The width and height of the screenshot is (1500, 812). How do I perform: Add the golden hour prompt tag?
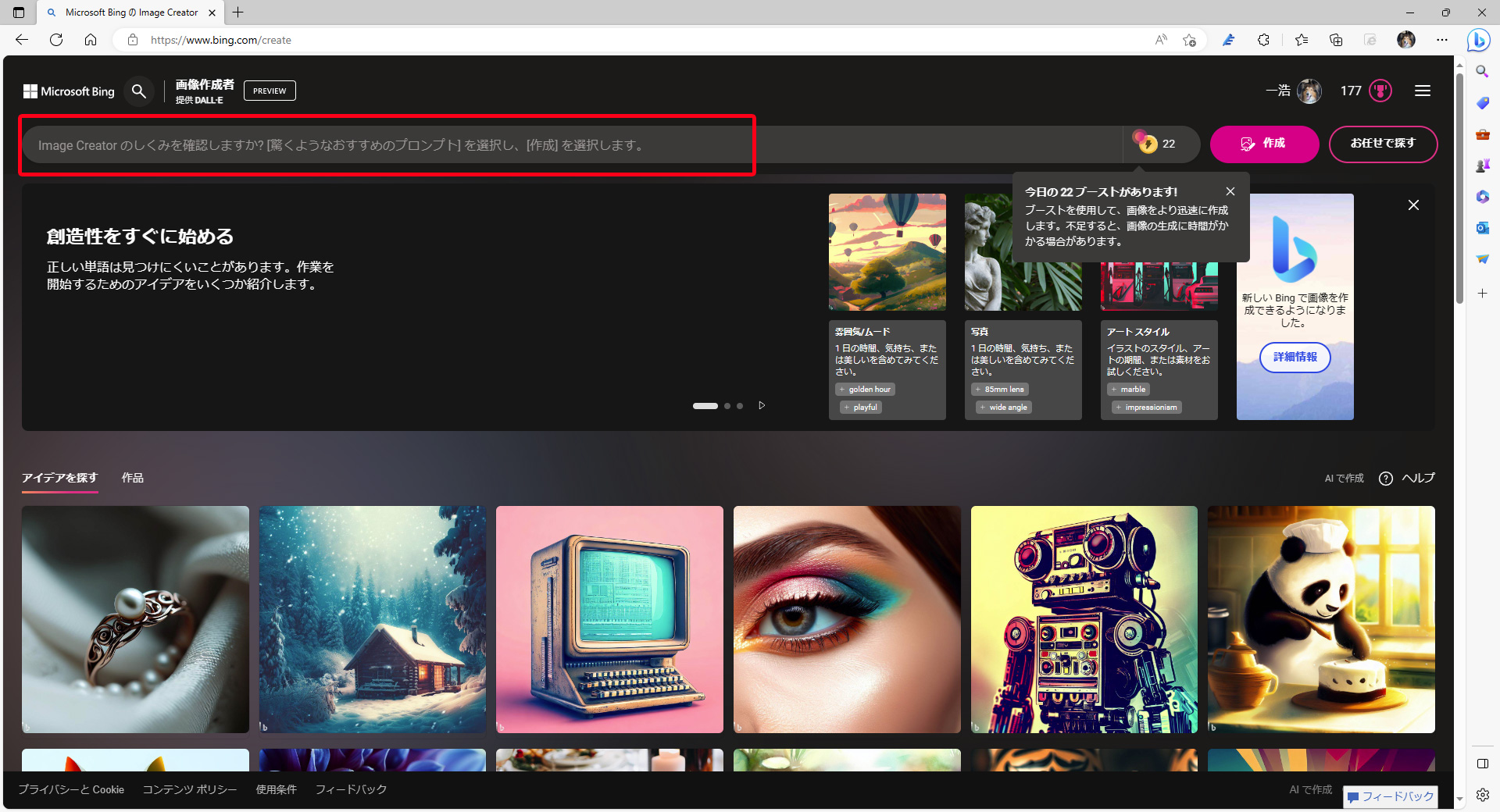[865, 389]
